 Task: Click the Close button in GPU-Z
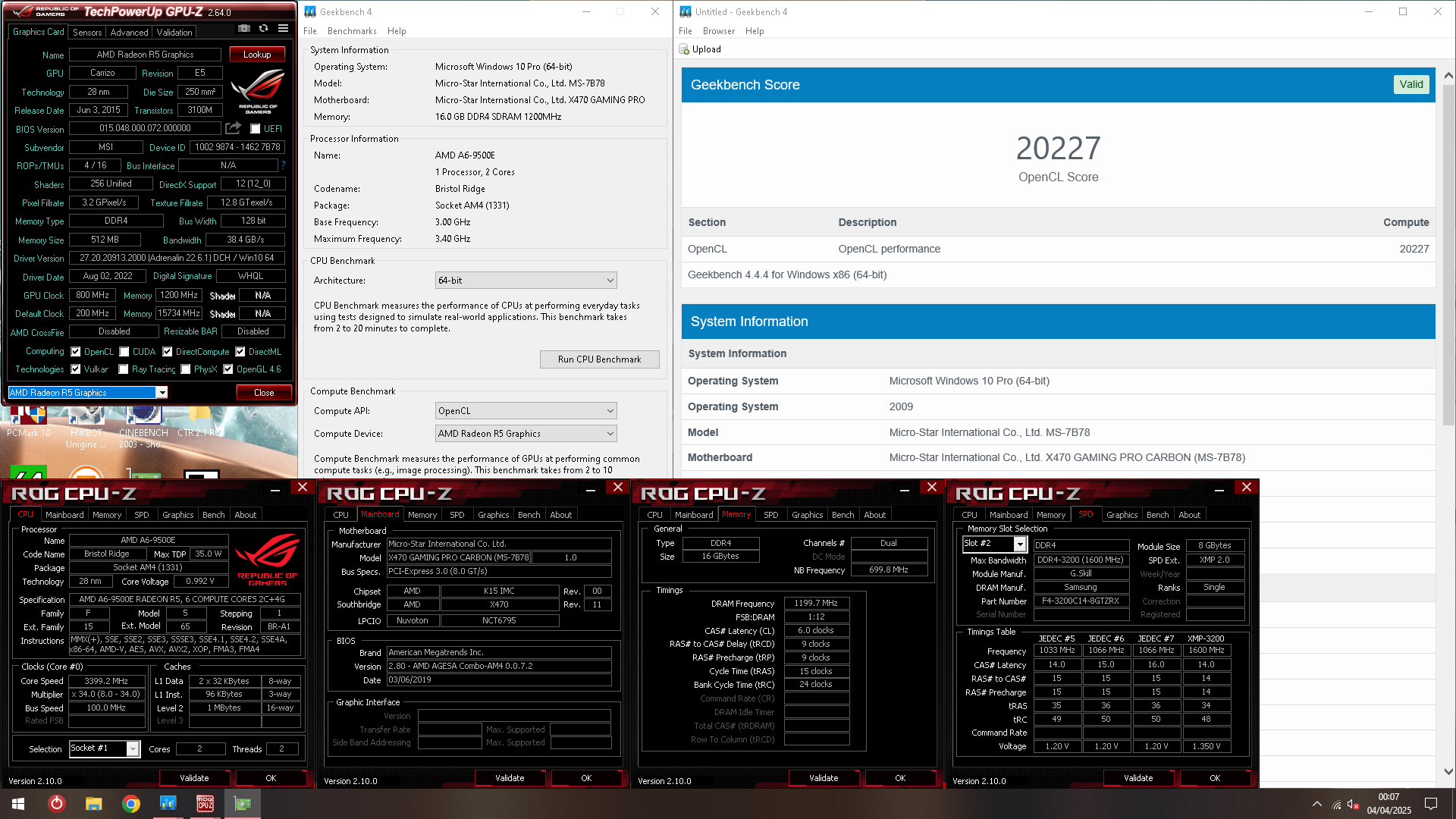264,392
